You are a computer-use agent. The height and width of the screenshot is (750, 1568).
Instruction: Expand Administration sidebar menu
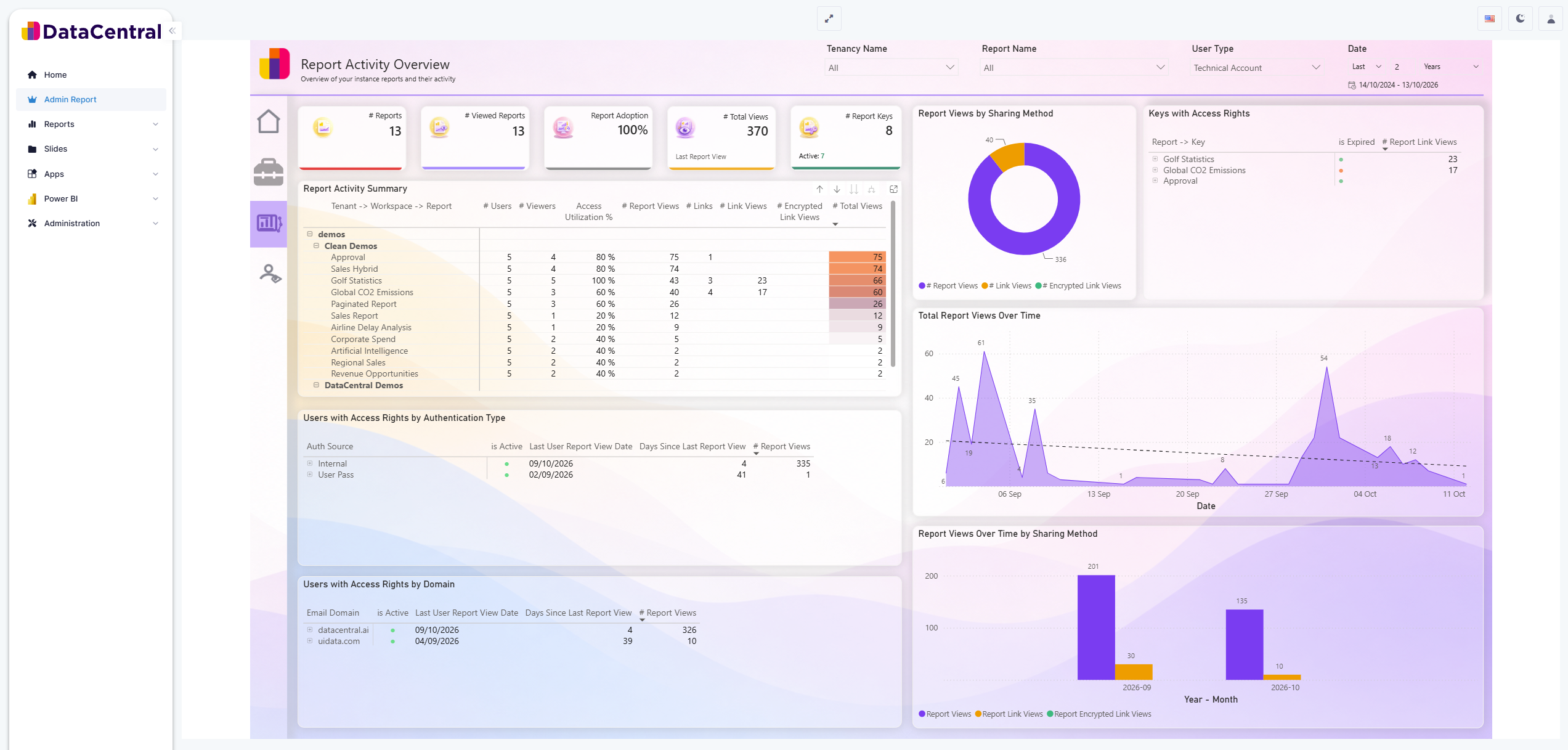pos(91,223)
